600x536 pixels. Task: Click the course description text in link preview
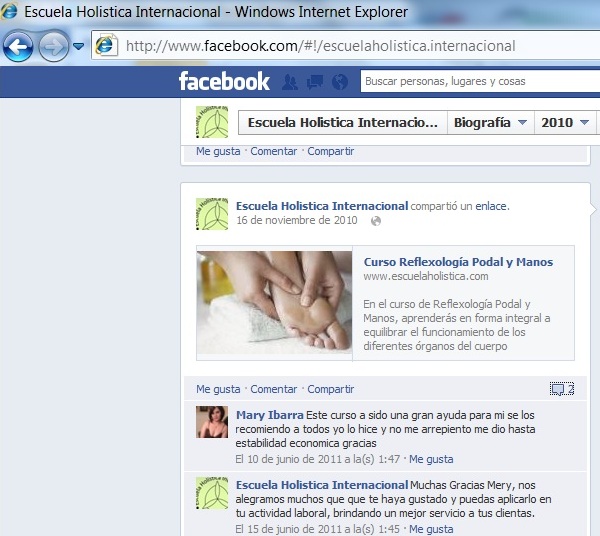click(x=457, y=325)
